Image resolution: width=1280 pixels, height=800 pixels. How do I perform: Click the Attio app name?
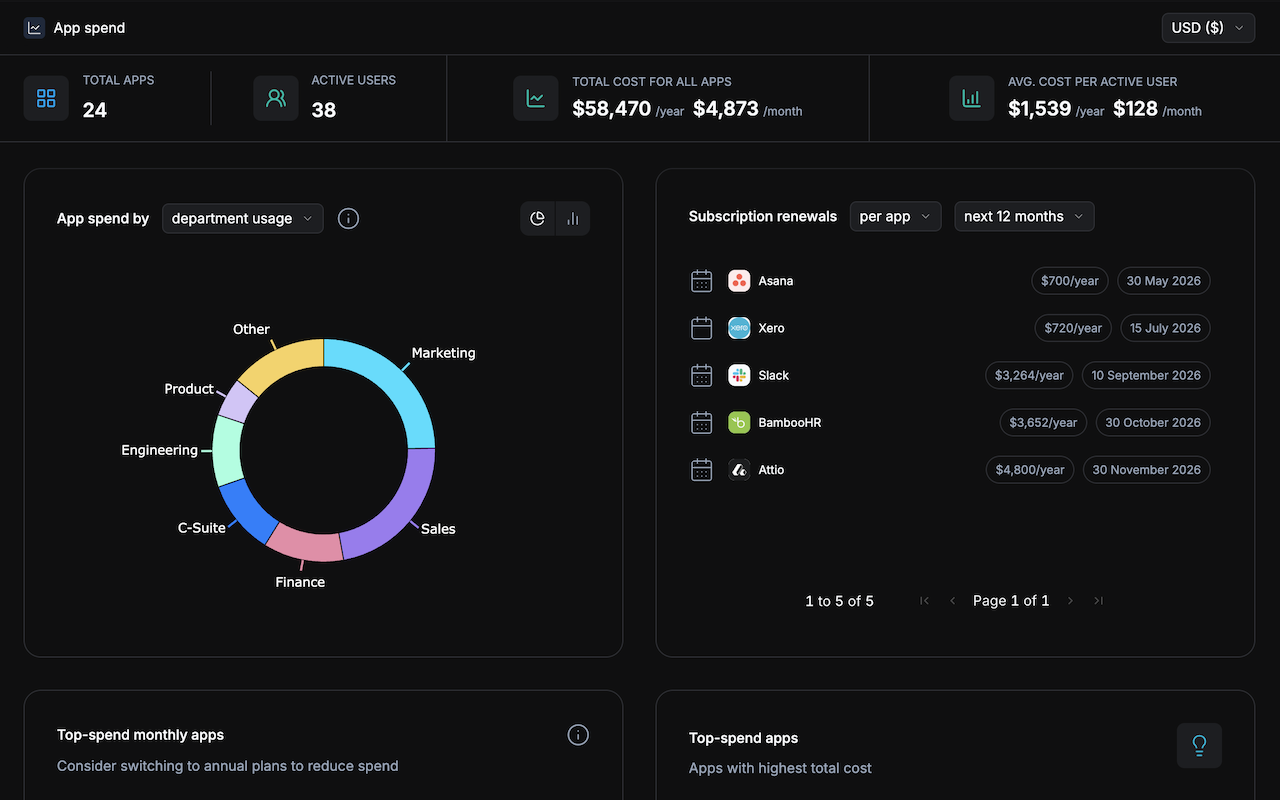771,469
